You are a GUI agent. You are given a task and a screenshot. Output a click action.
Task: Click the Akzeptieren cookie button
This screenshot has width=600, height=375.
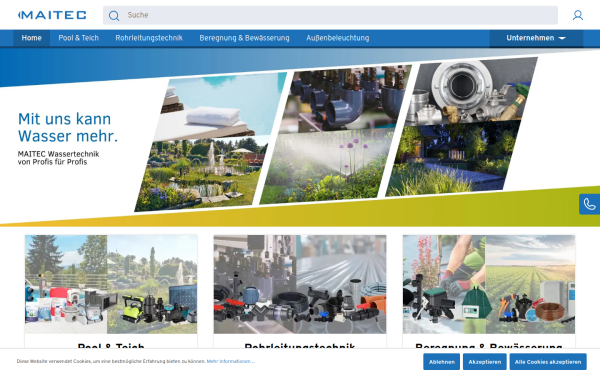click(484, 362)
